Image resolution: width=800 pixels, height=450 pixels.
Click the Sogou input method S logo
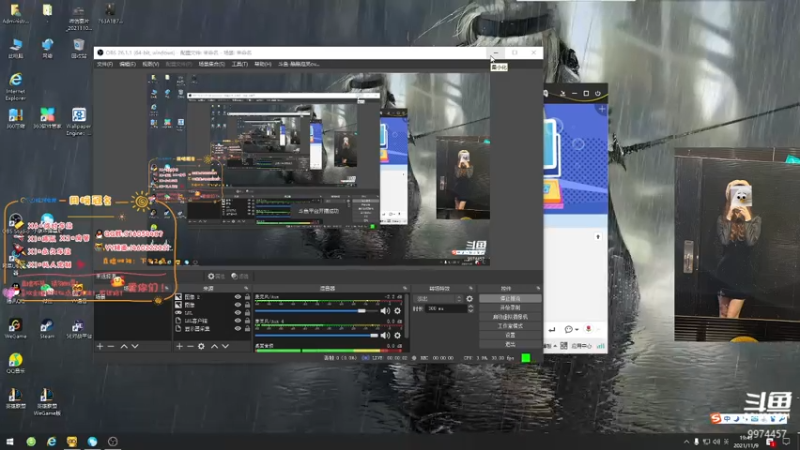[x=716, y=418]
